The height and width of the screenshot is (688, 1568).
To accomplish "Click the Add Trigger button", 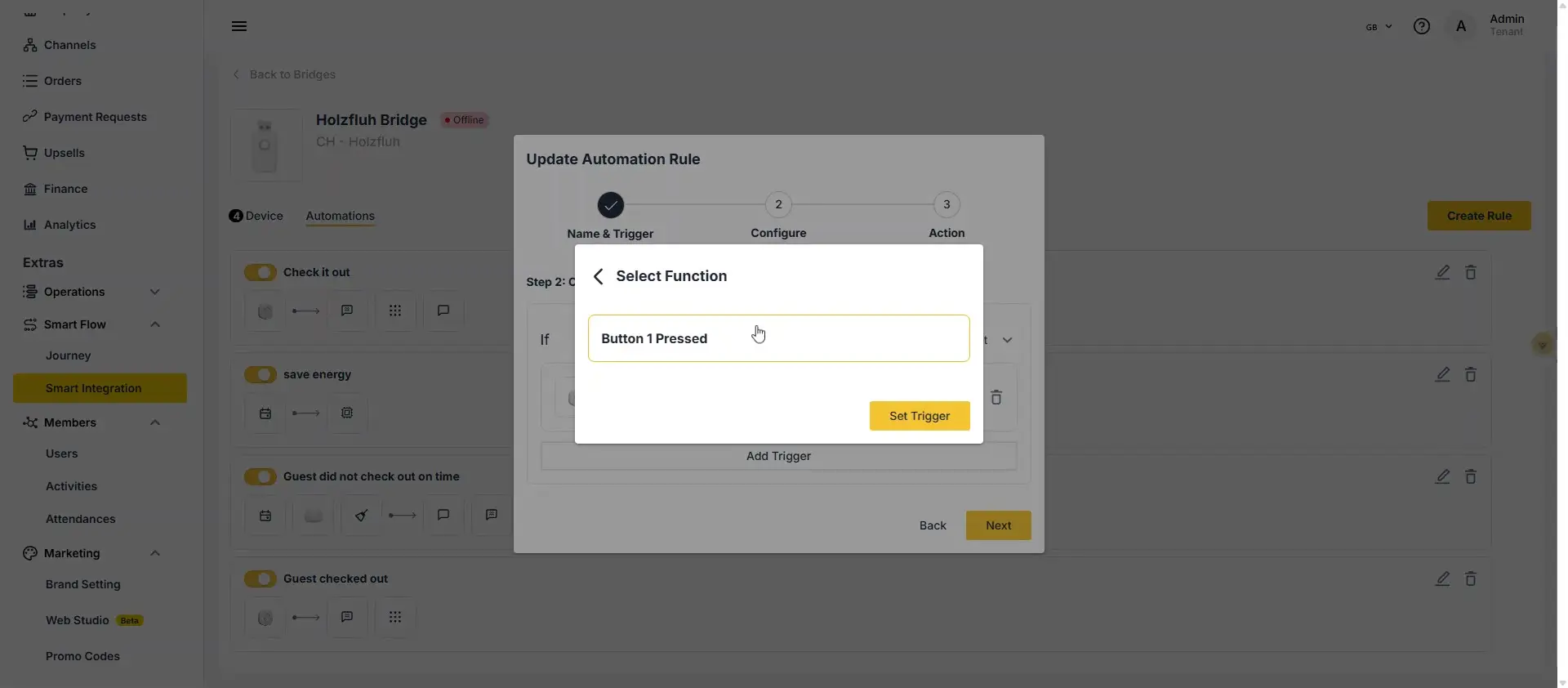I will (x=779, y=456).
